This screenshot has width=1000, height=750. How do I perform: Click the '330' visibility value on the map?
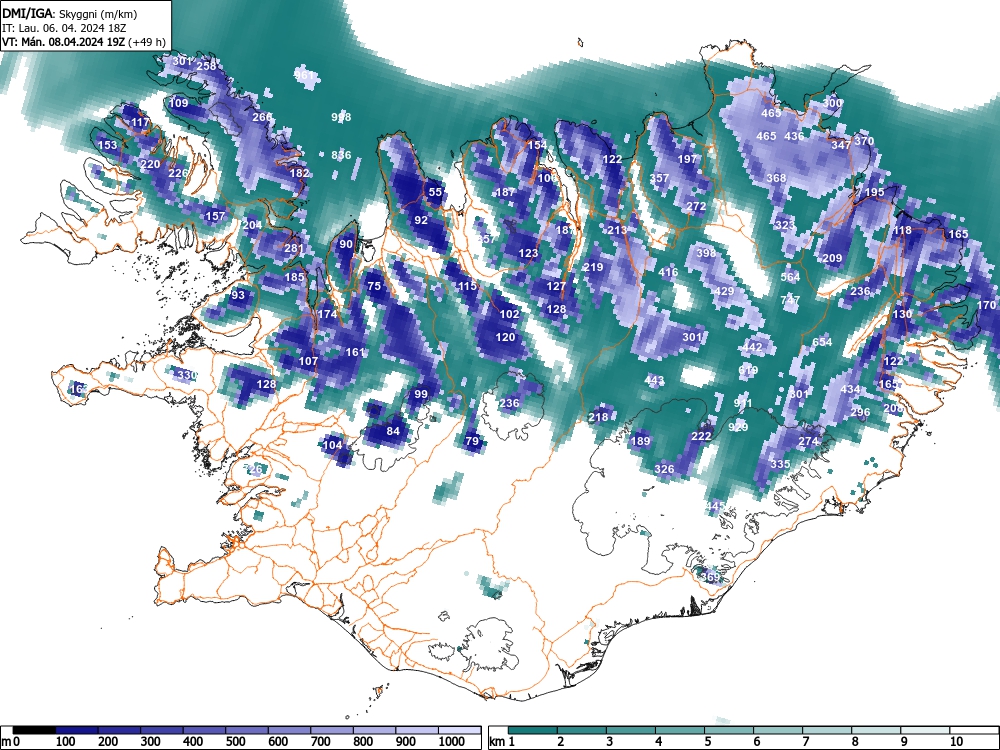pyautogui.click(x=187, y=374)
